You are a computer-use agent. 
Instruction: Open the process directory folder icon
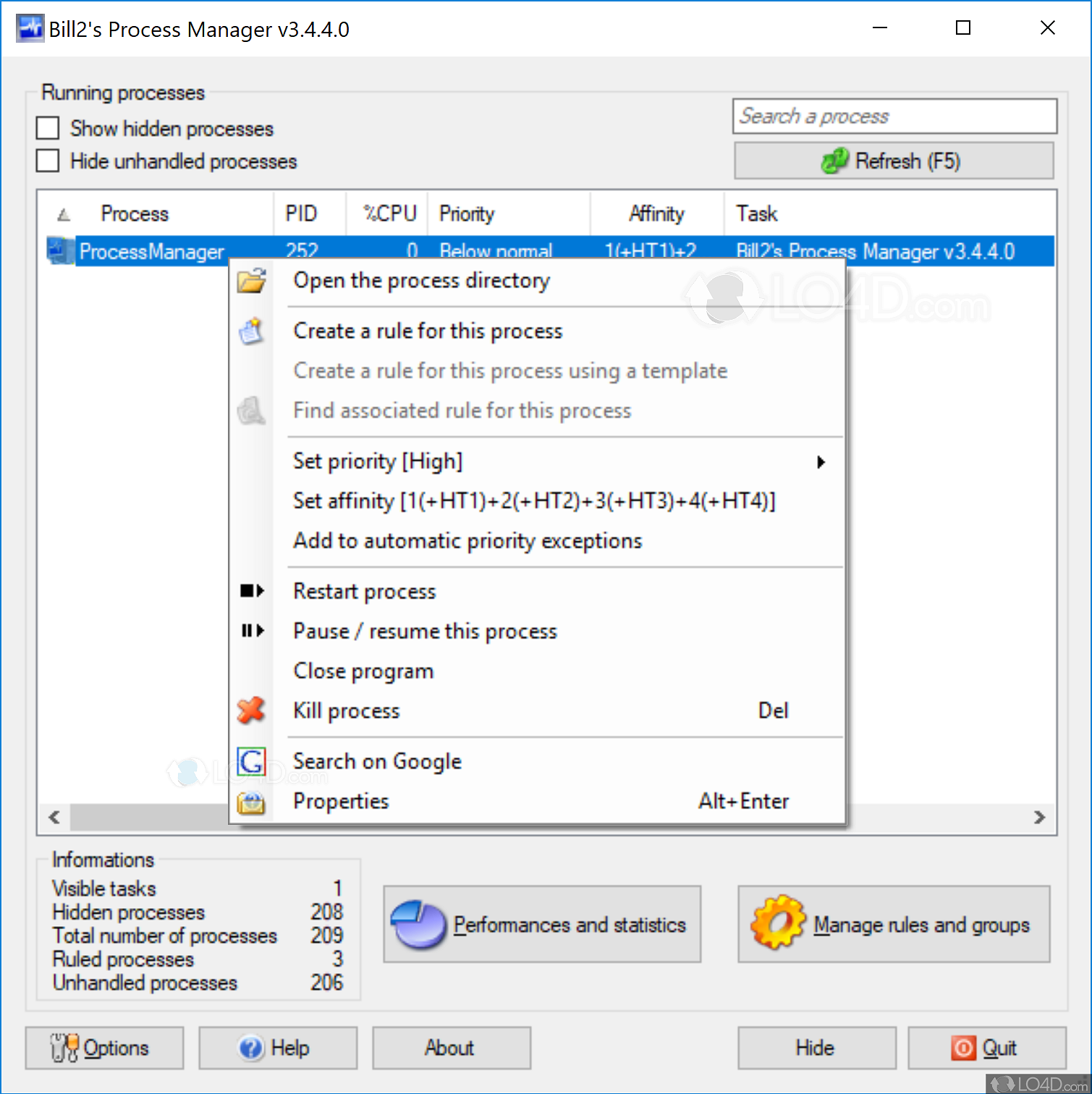pyautogui.click(x=251, y=281)
